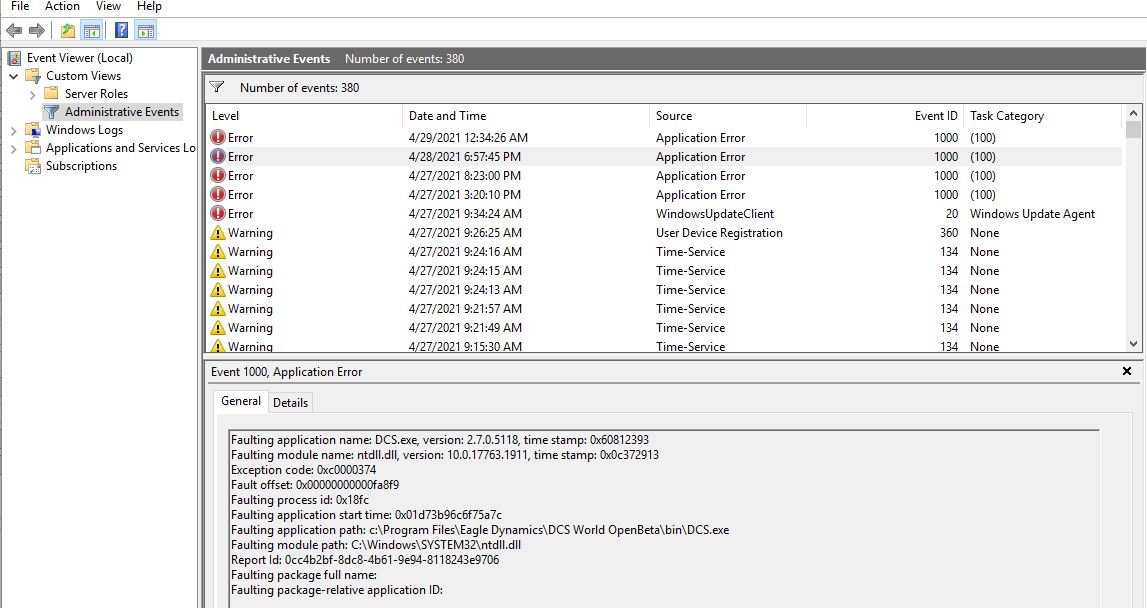Click the event list scroll up arrow

(x=1133, y=113)
